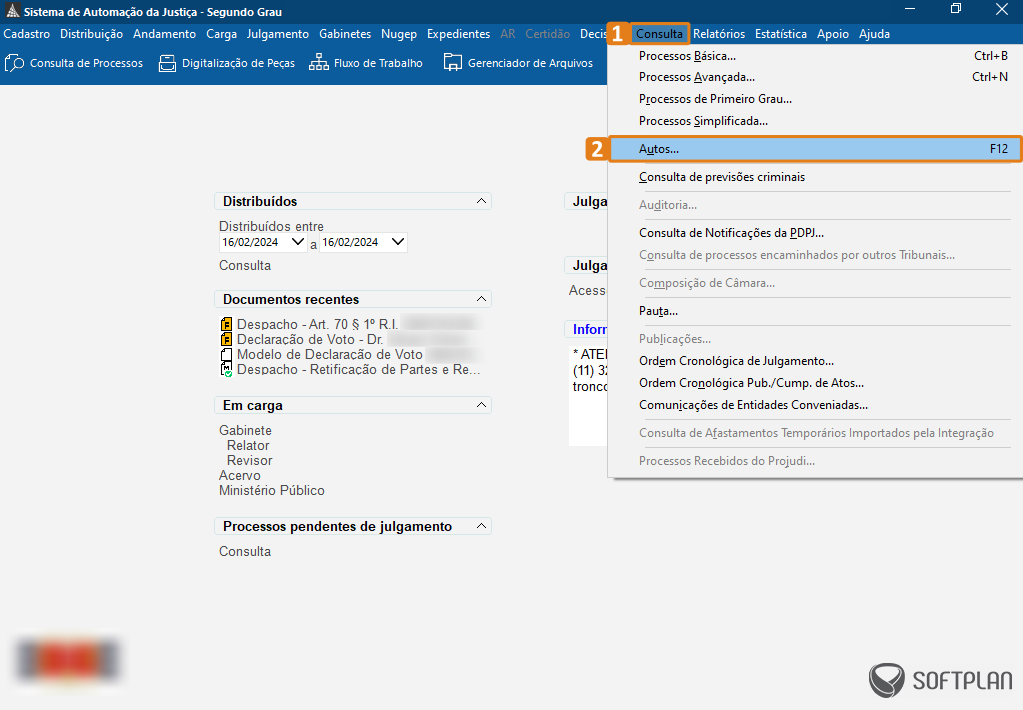This screenshot has height=710, width=1023.
Task: Click the Consulta menu in menu bar
Action: tap(660, 34)
